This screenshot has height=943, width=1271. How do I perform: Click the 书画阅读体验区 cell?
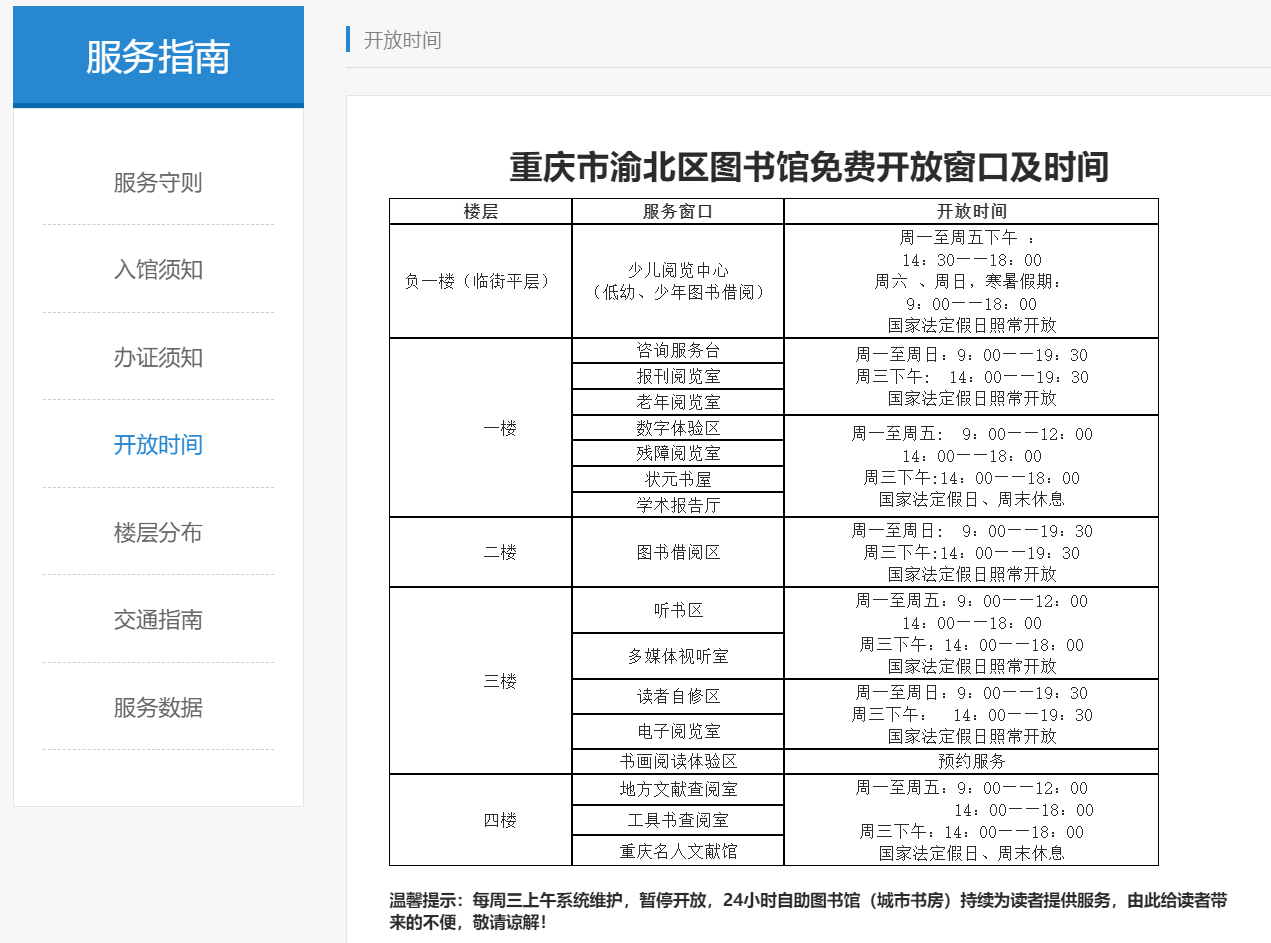(x=678, y=761)
